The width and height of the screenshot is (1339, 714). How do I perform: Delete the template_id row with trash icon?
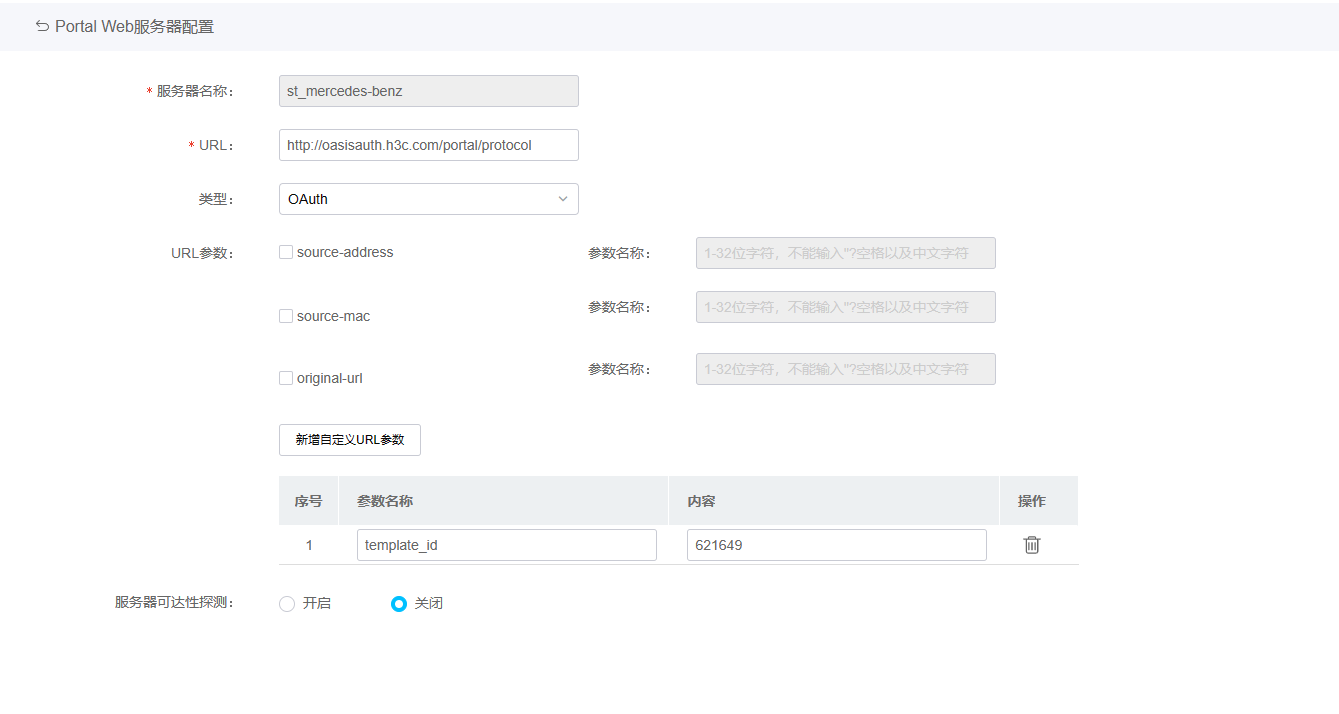click(1032, 545)
